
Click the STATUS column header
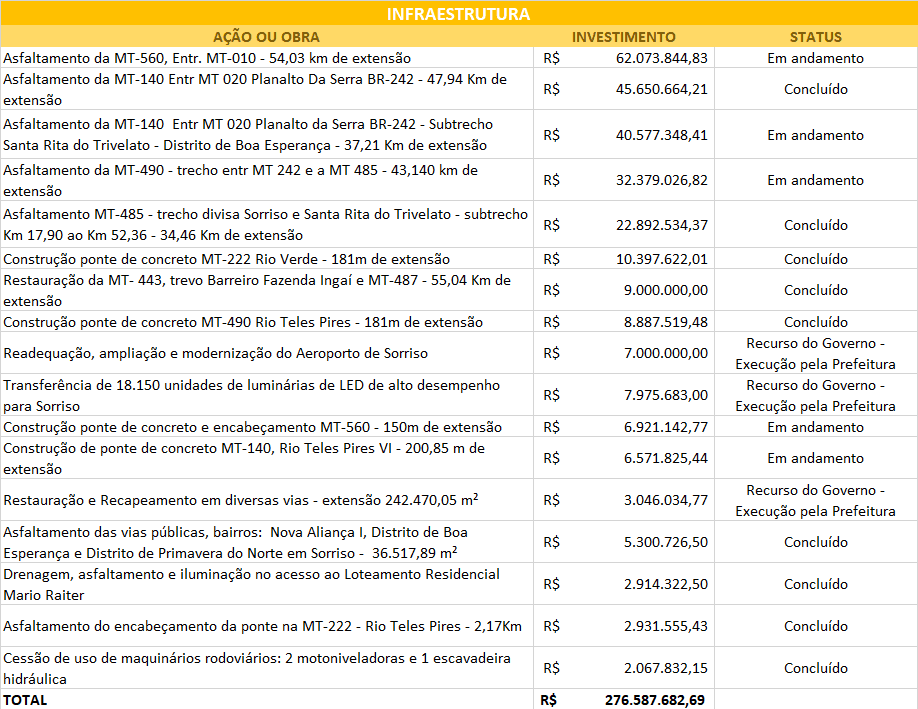(x=815, y=37)
